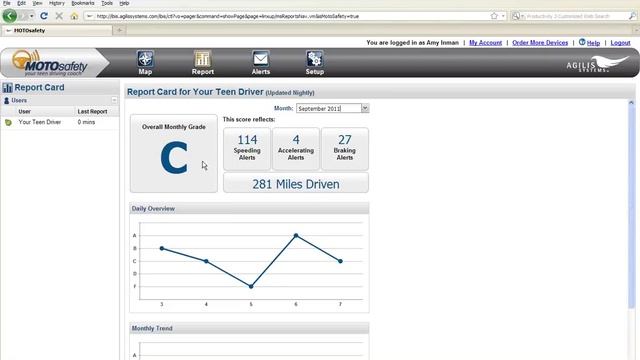640x360 pixels.
Task: Open the File menu
Action: [7, 3]
